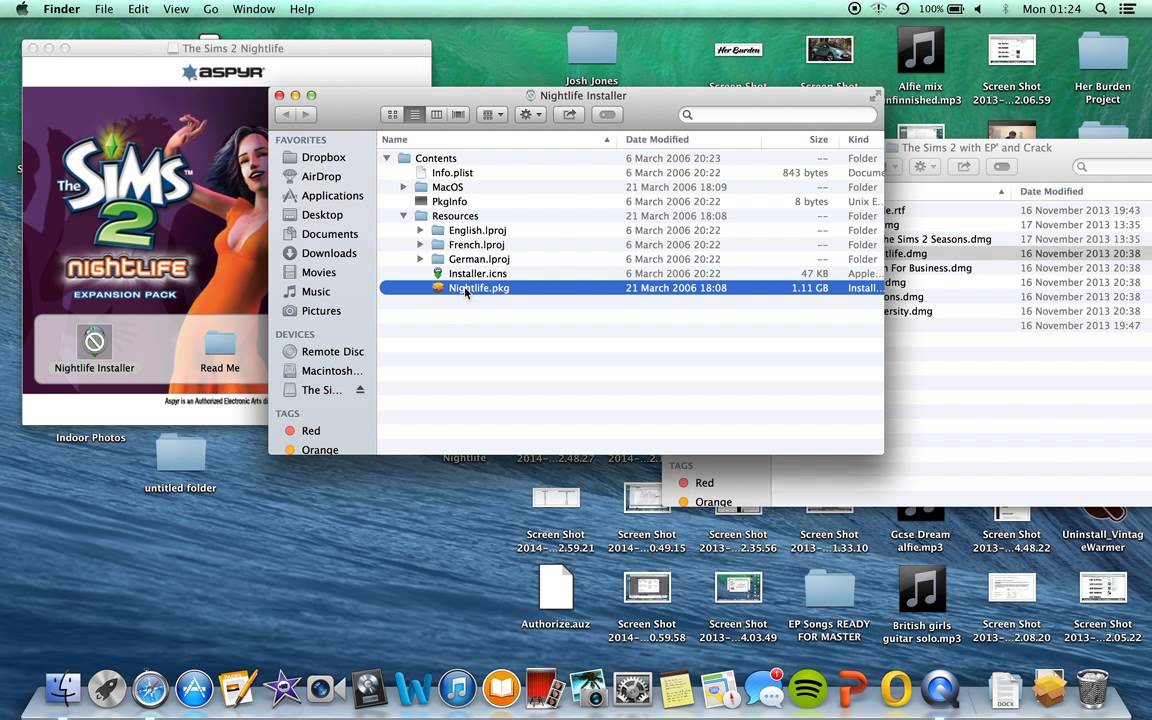Sort by the Kind column header

[x=860, y=140]
